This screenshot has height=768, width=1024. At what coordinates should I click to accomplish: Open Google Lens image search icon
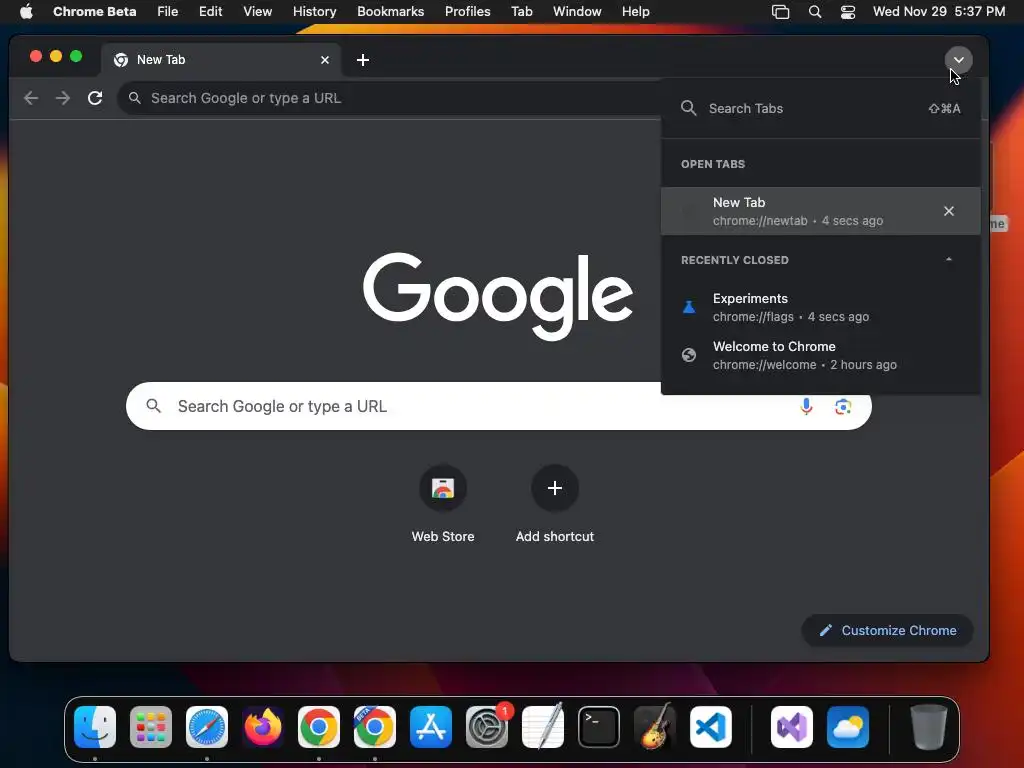click(x=843, y=406)
